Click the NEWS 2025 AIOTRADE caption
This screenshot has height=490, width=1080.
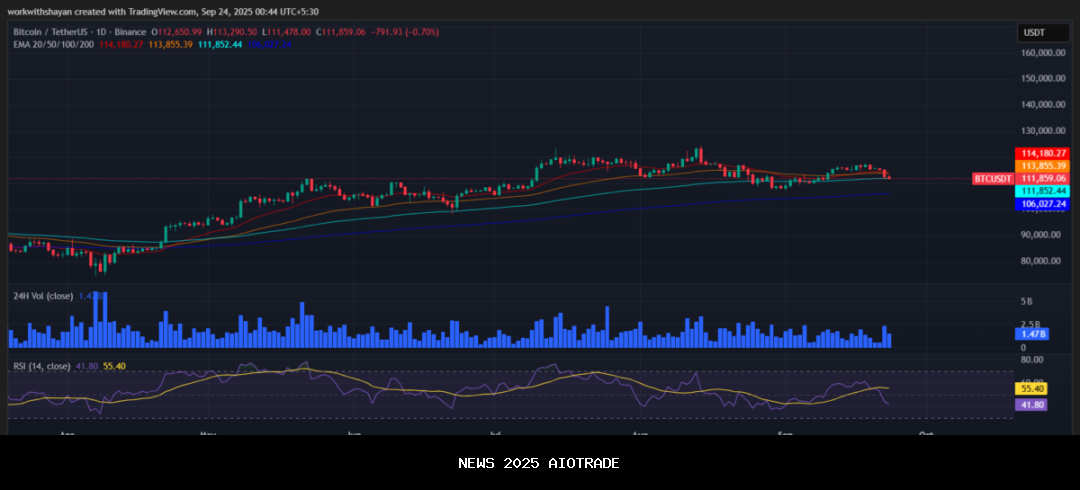coord(539,463)
